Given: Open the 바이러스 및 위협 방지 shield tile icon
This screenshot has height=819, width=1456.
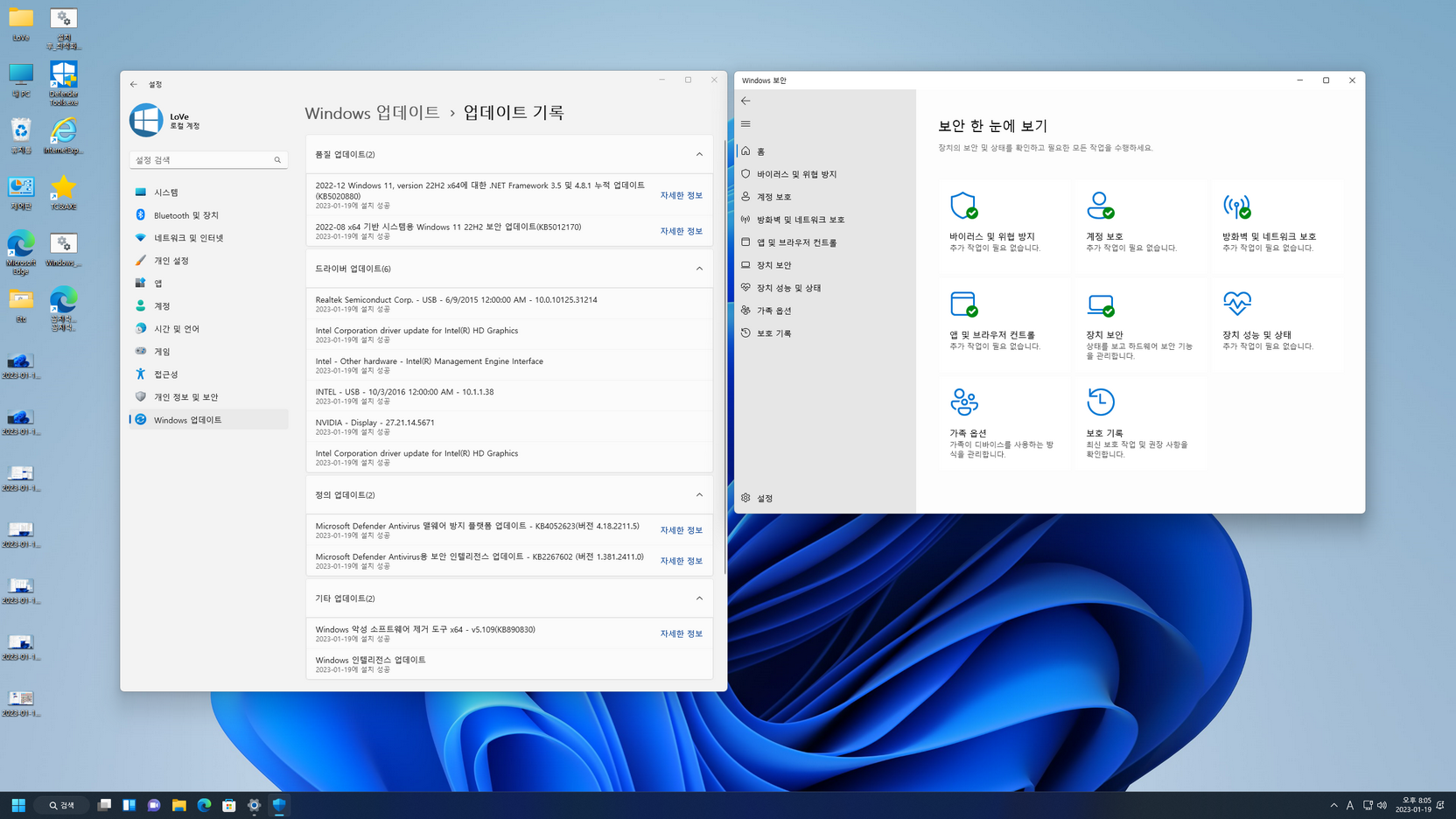Looking at the screenshot, I should tap(963, 206).
